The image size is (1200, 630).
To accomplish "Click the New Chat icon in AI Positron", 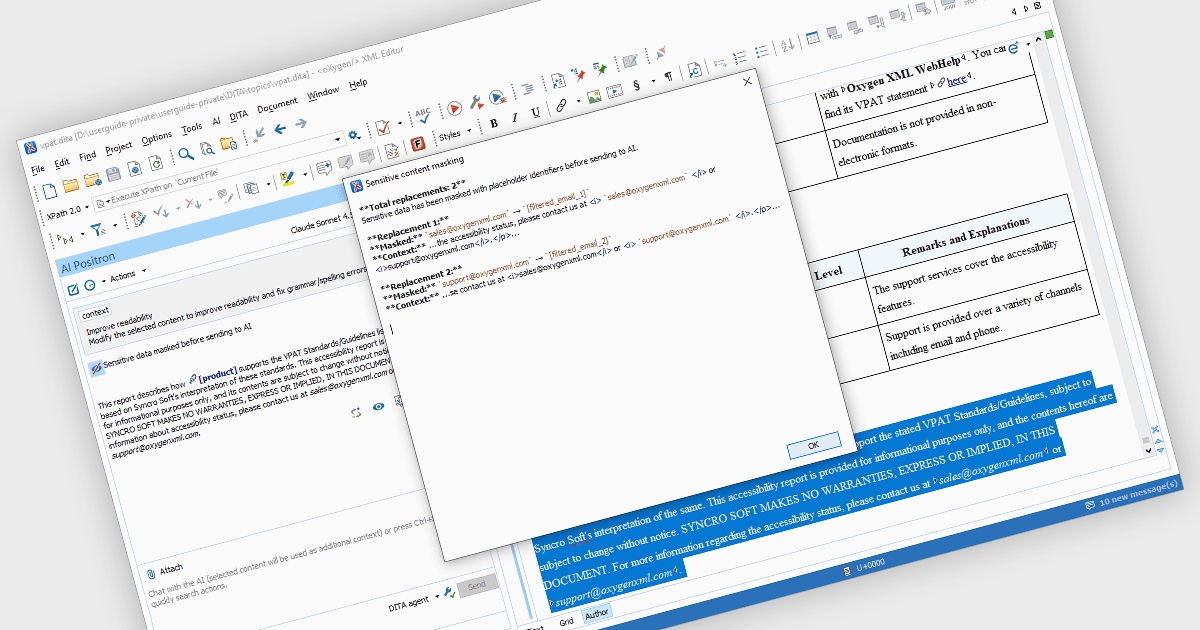I will coord(73,289).
